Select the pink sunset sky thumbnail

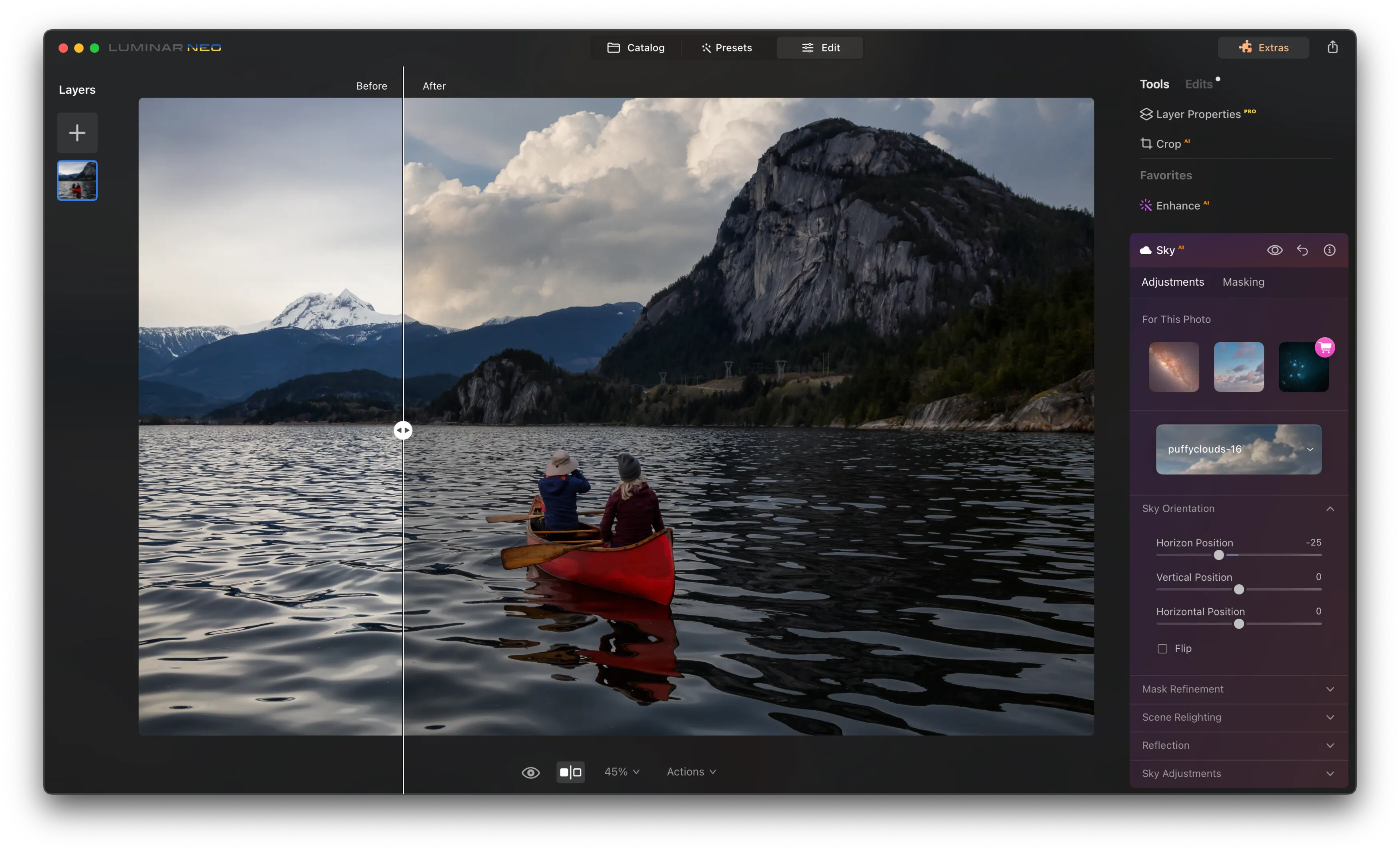coord(1239,367)
